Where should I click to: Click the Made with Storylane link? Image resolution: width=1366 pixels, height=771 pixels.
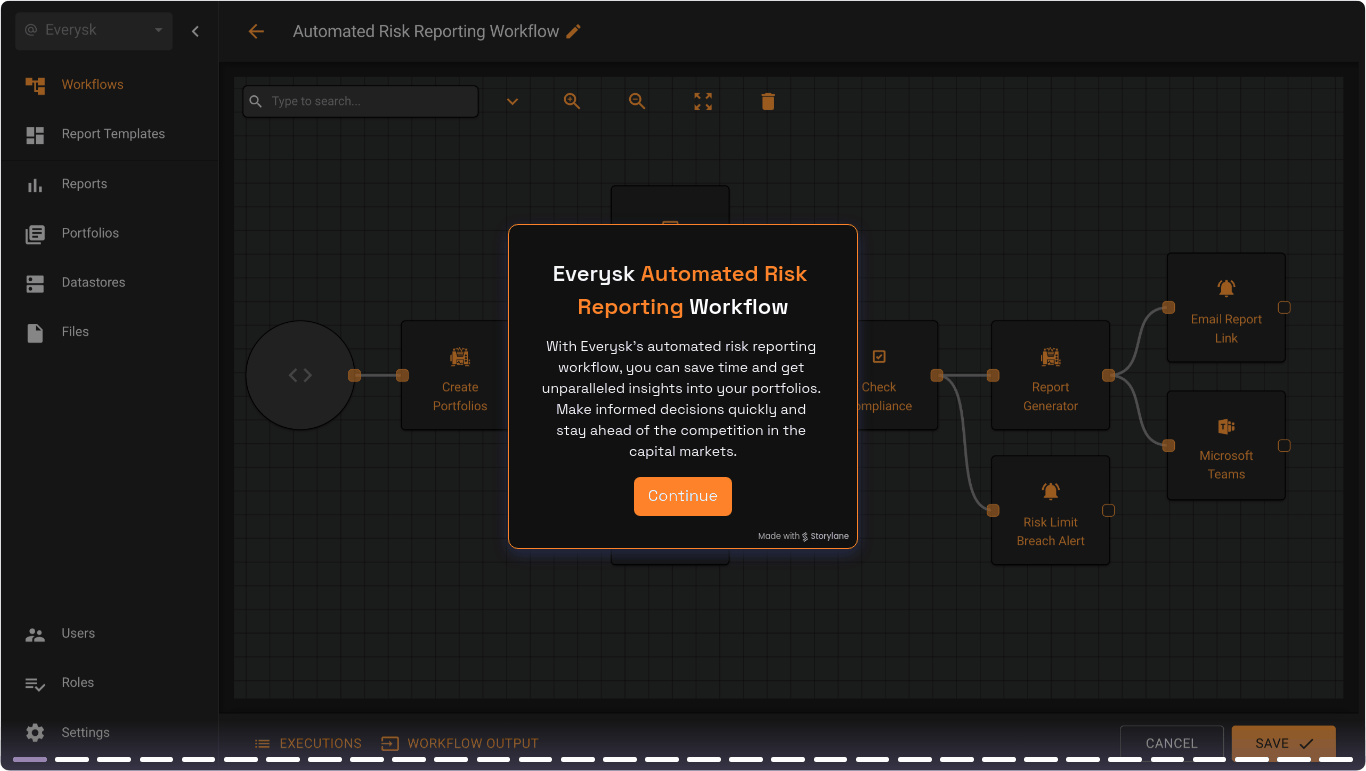803,536
